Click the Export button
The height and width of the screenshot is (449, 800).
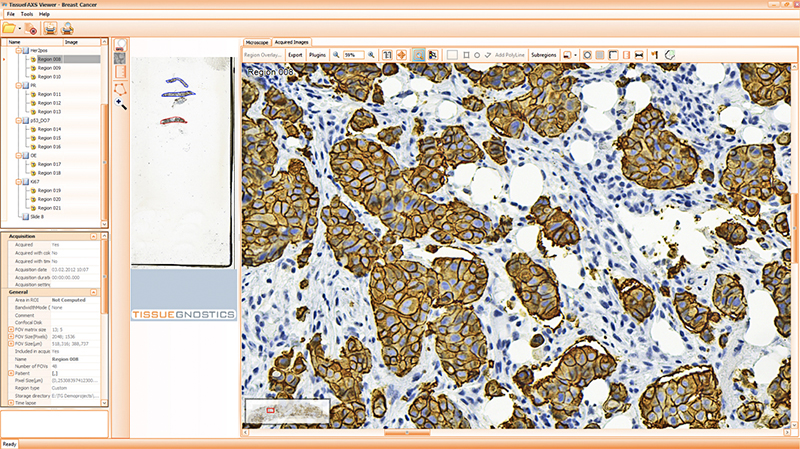pyautogui.click(x=295, y=54)
